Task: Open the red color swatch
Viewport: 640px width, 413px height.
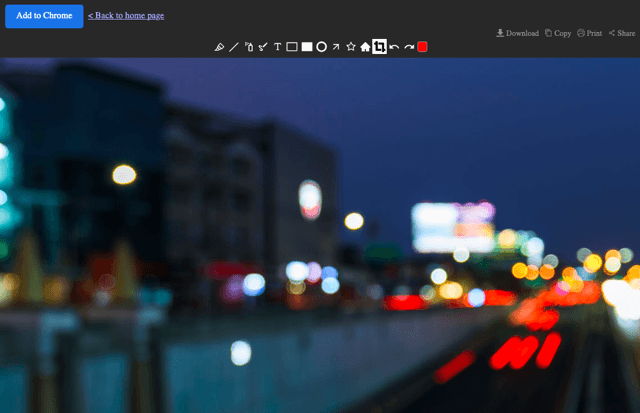Action: click(x=422, y=47)
